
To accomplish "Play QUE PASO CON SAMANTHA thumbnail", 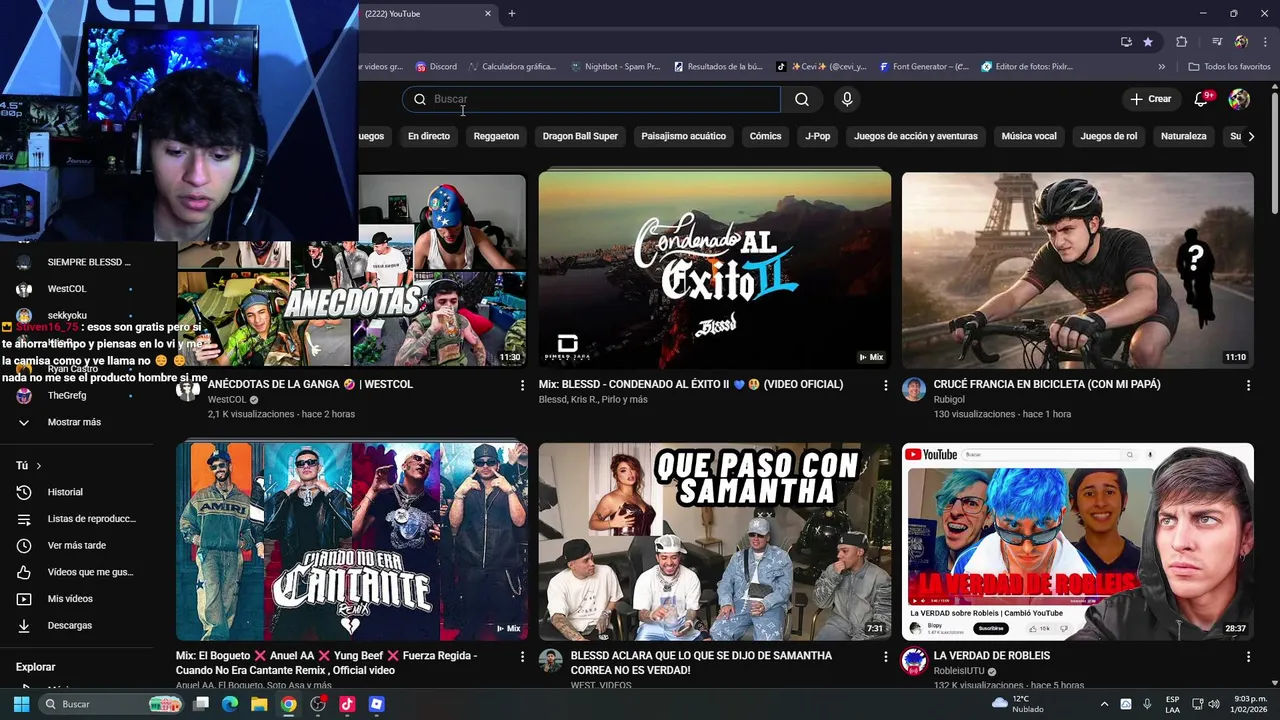I will click(x=715, y=542).
